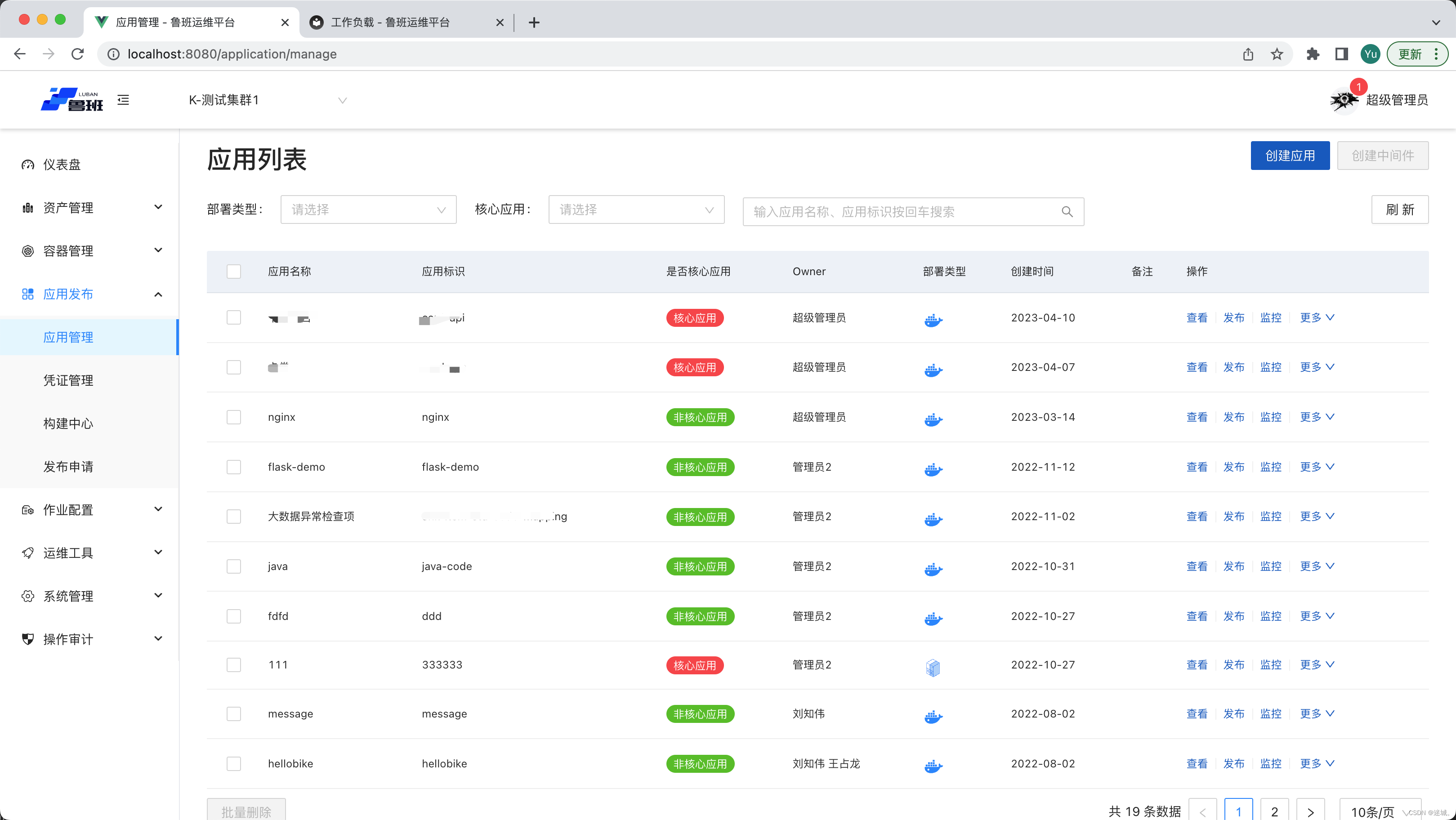
Task: Switch to the 工作负载 browser tab
Action: coord(390,22)
